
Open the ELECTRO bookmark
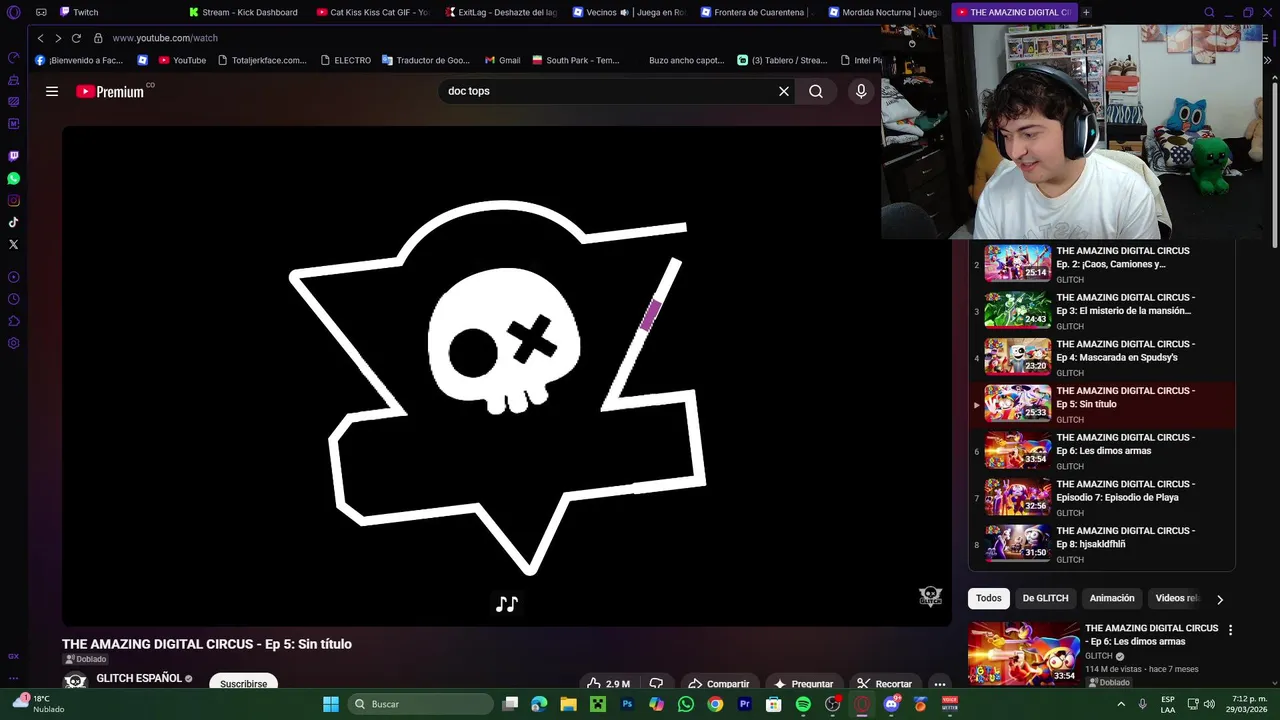[x=345, y=60]
